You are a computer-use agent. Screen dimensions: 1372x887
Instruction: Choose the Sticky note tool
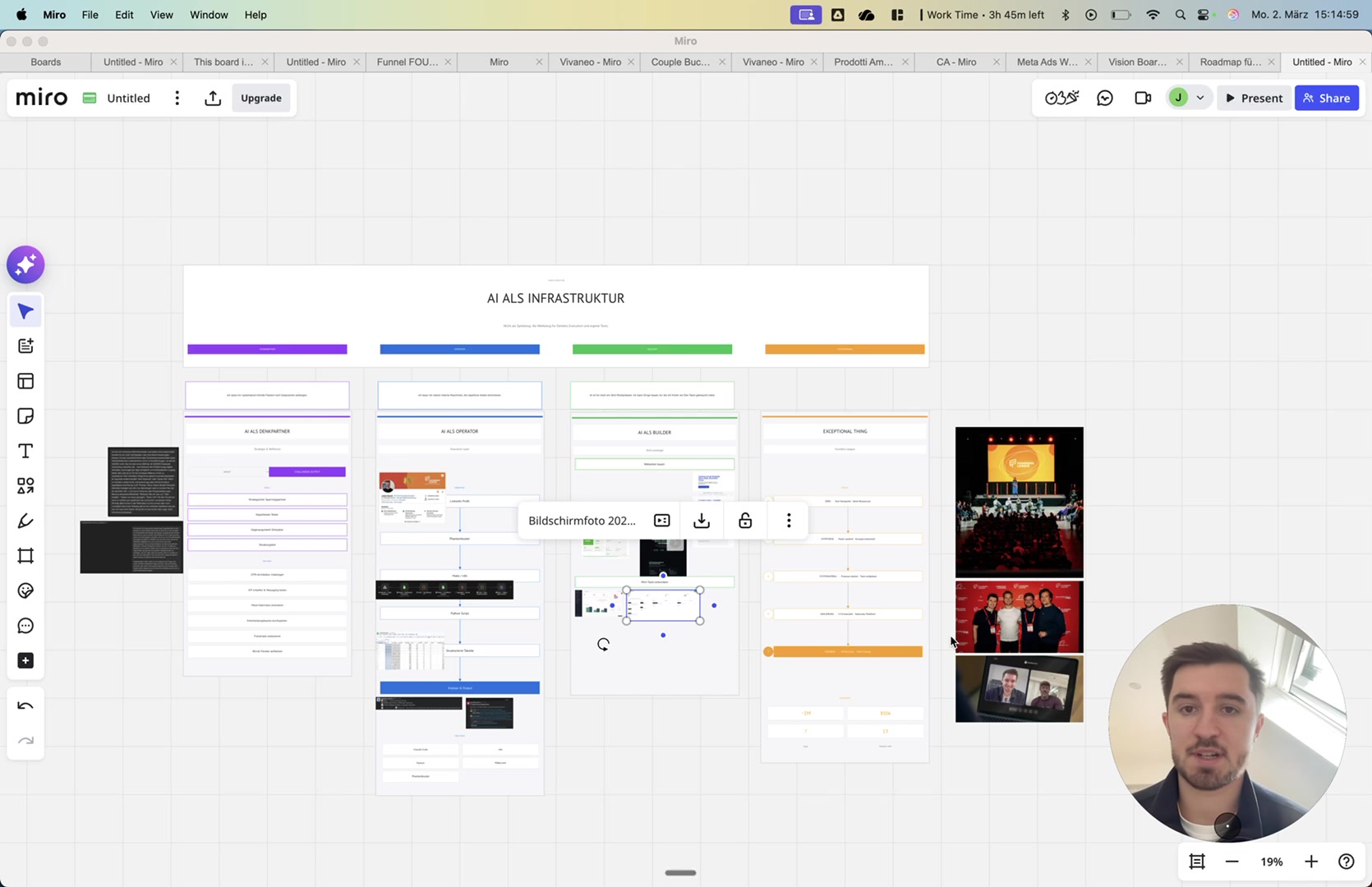25,416
